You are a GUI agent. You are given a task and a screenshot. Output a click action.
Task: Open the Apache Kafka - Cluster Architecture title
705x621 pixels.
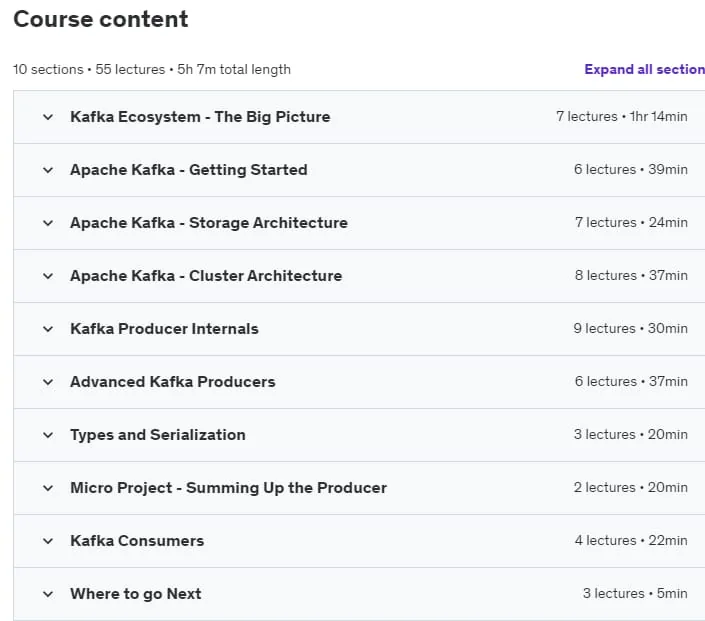[206, 276]
